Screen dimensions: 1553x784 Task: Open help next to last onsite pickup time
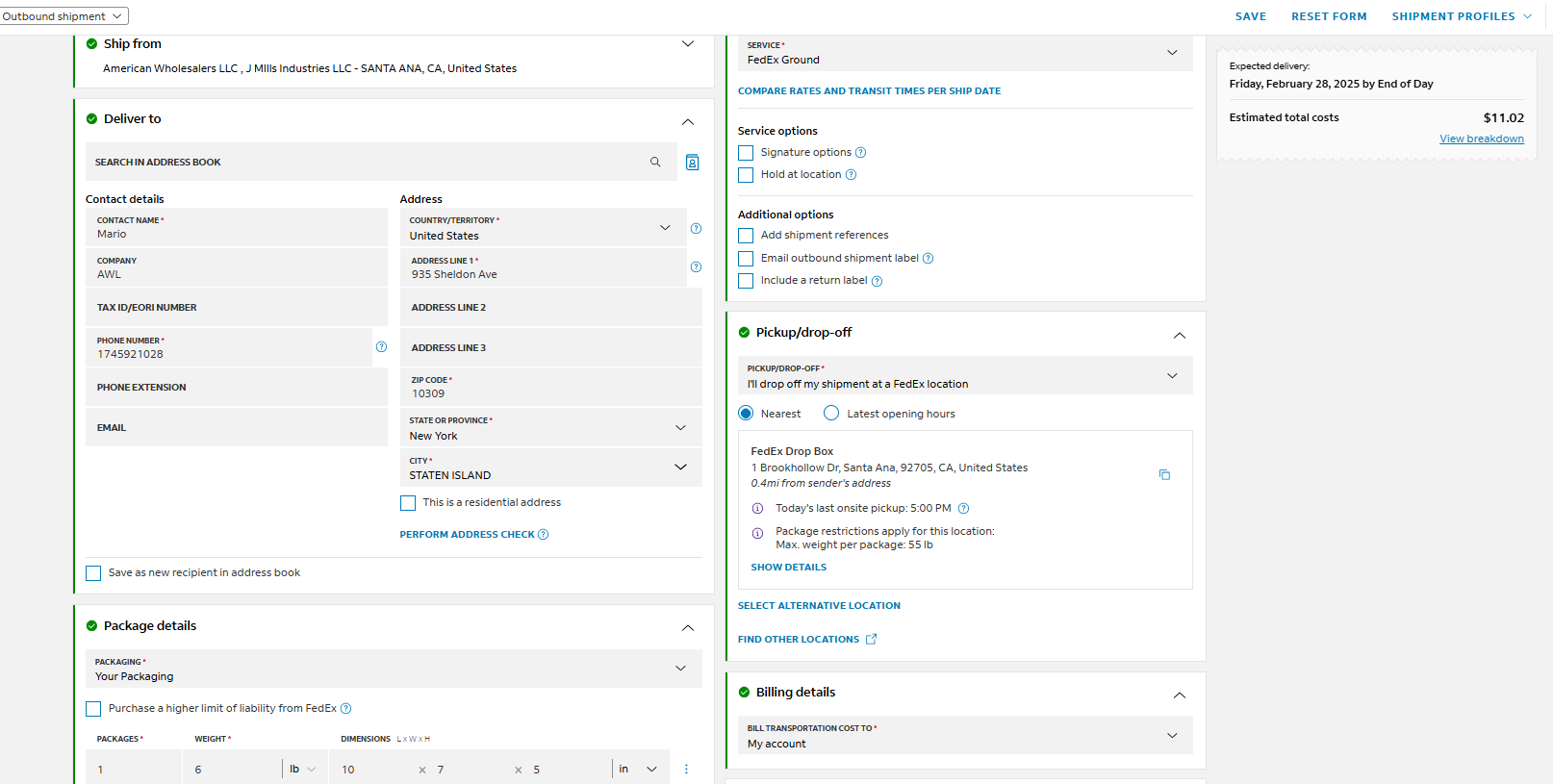click(963, 509)
